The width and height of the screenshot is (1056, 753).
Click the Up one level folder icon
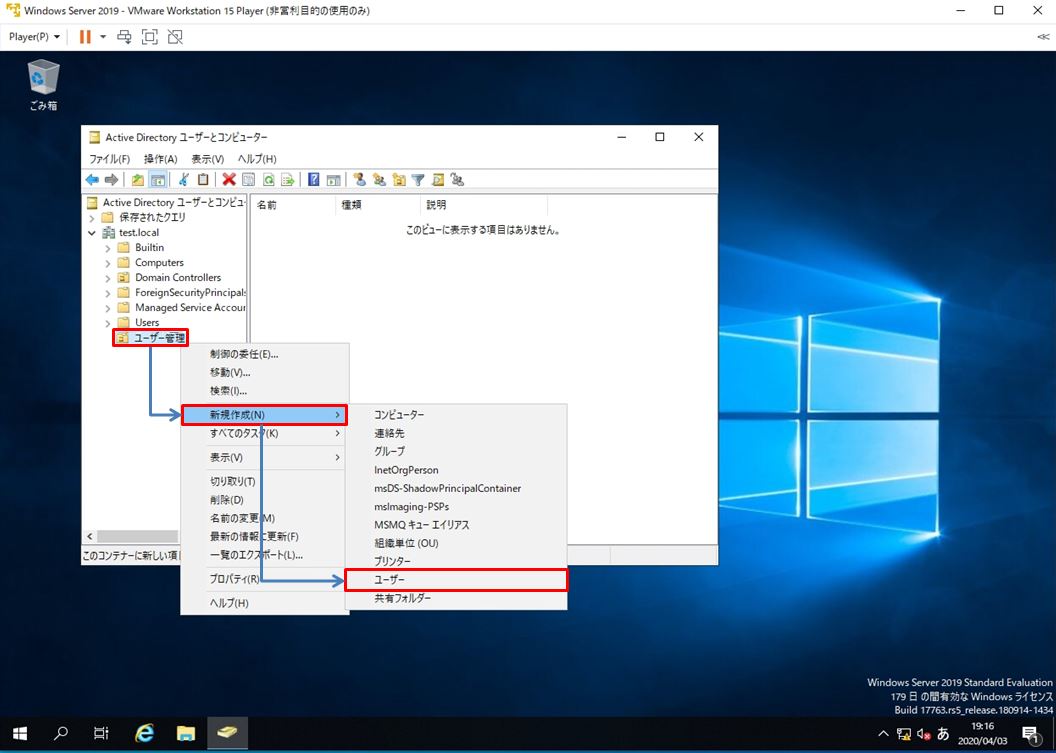point(137,180)
